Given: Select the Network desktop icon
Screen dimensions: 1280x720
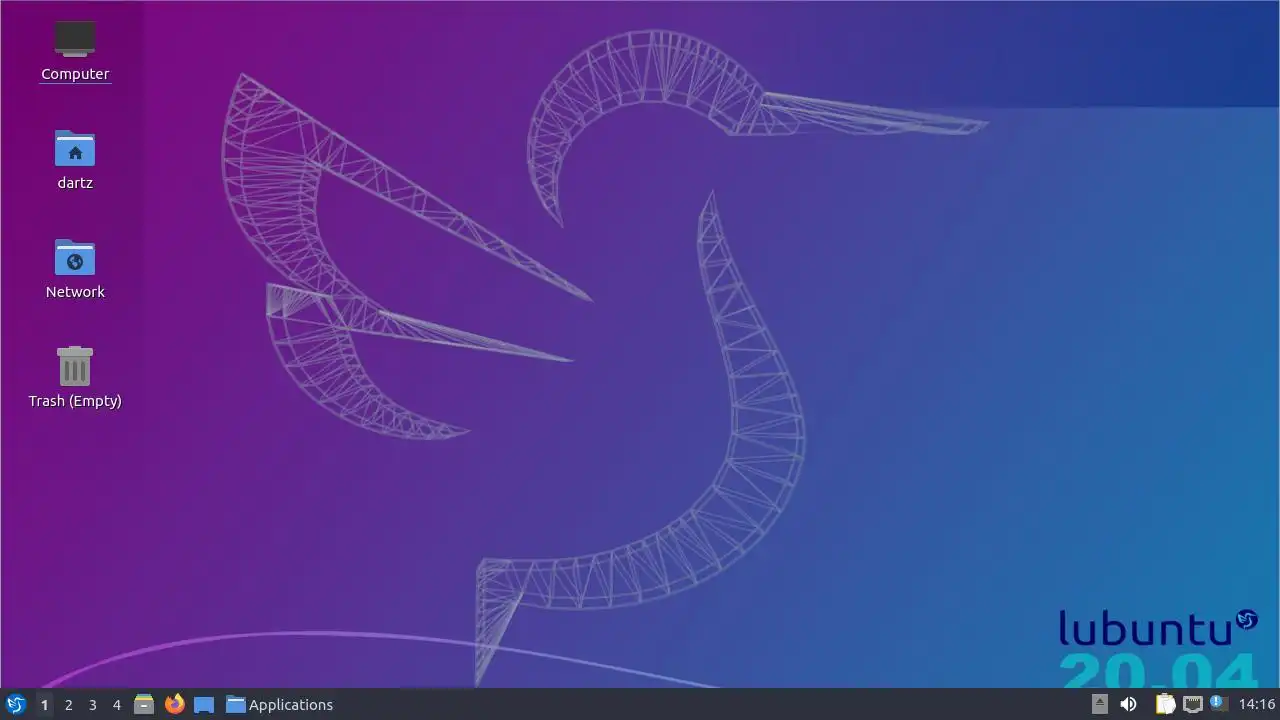Looking at the screenshot, I should pos(75,268).
